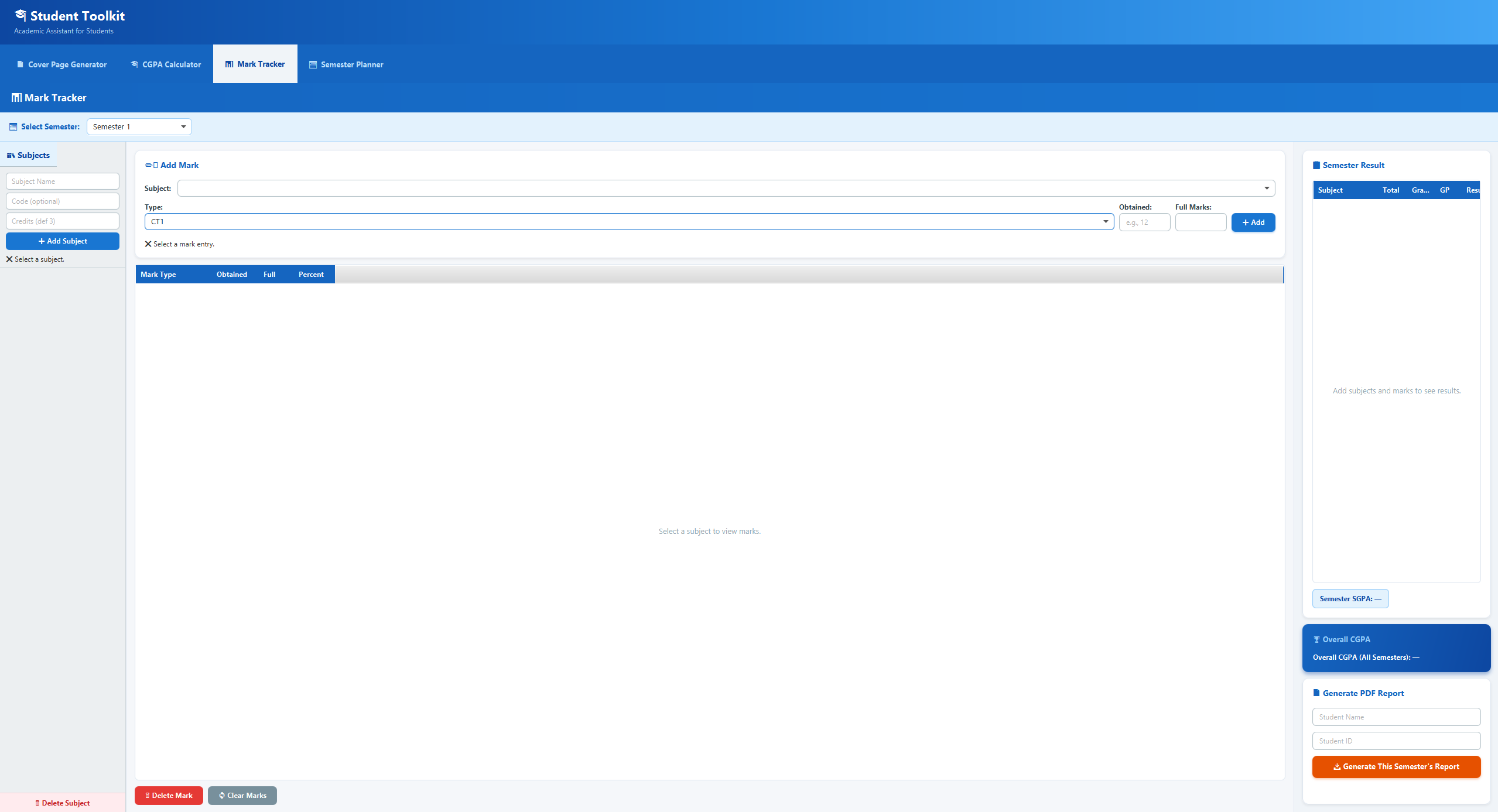Viewport: 1498px width, 812px height.
Task: Open the Cover Page Generator tab
Action: pos(61,64)
